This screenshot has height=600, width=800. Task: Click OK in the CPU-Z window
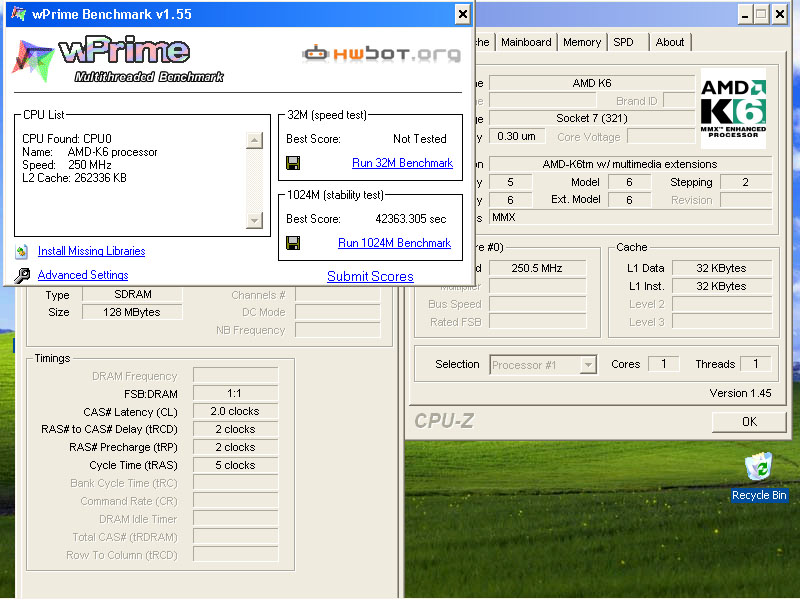749,422
